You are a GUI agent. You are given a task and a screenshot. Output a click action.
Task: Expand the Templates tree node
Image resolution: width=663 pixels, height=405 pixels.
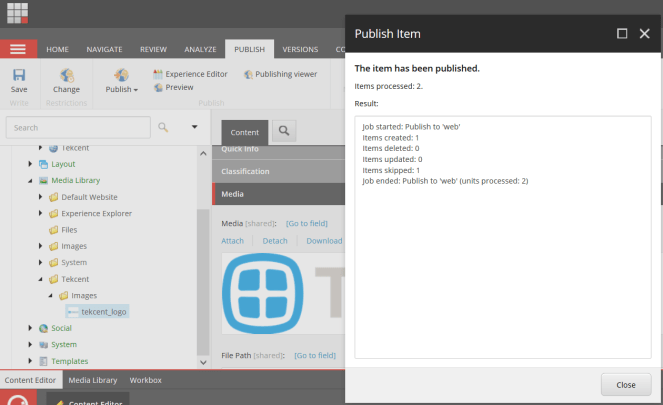pyautogui.click(x=30, y=361)
